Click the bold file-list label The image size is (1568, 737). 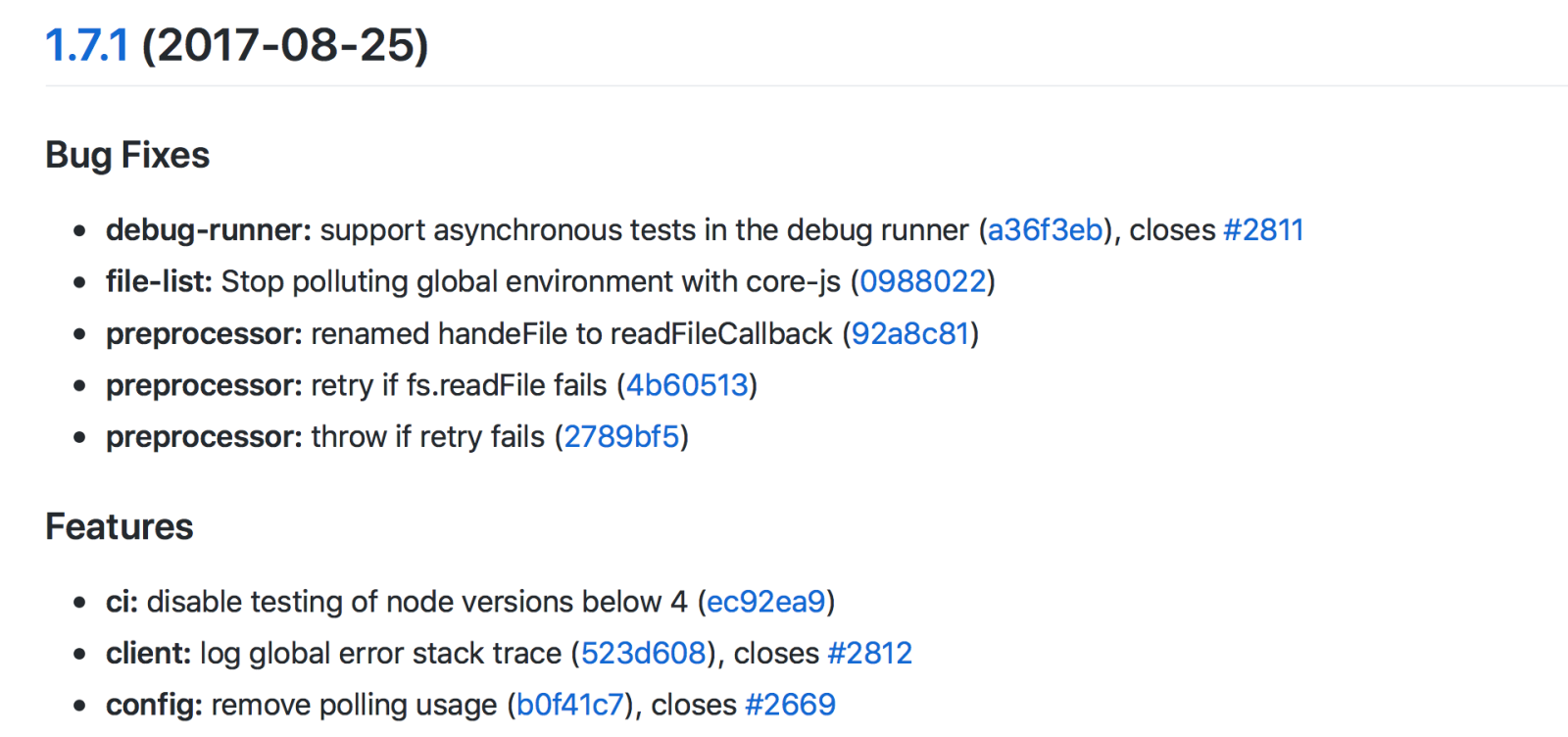[159, 282]
